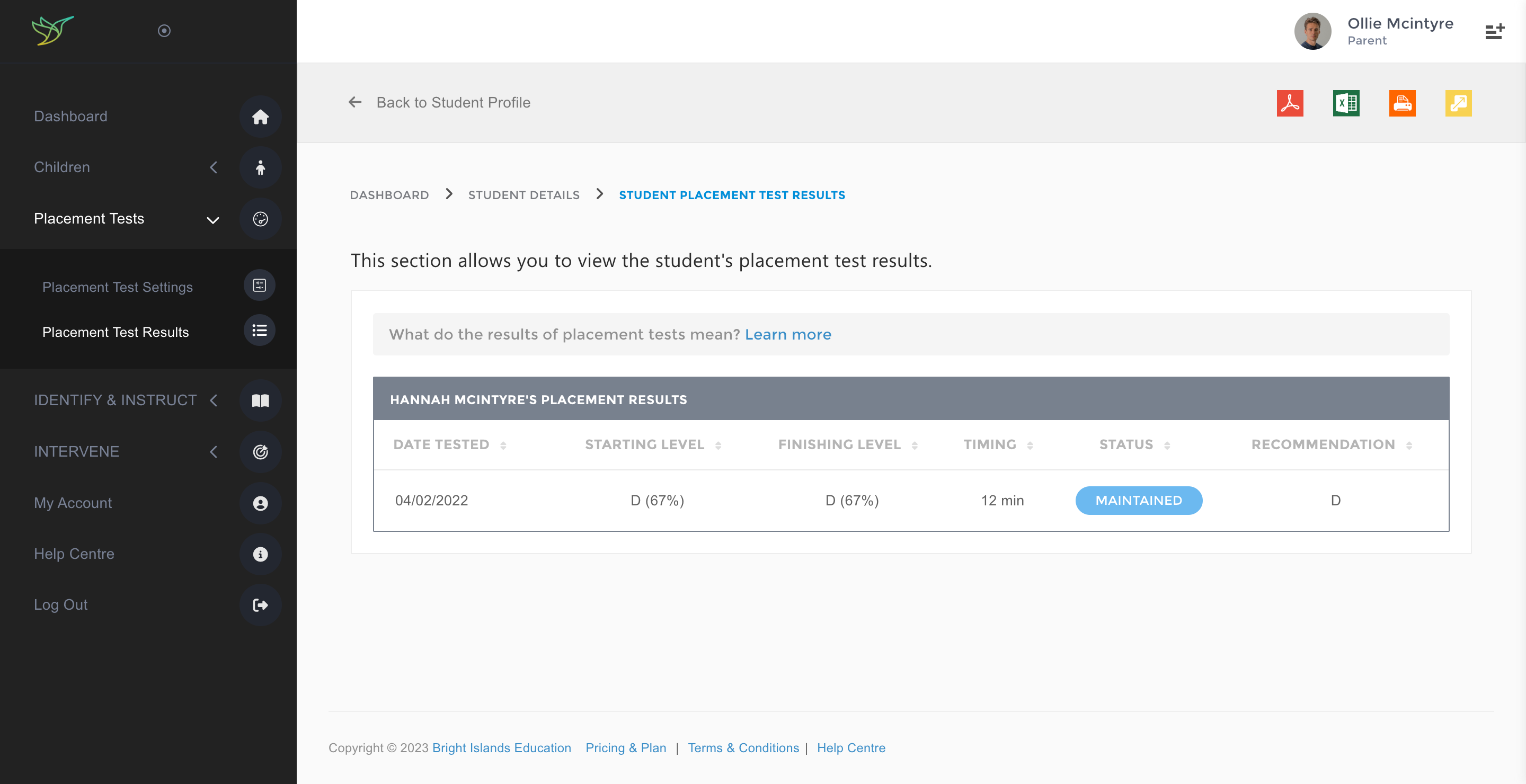This screenshot has width=1526, height=784.
Task: Open the Student Details breadcrumb
Action: pyautogui.click(x=524, y=195)
